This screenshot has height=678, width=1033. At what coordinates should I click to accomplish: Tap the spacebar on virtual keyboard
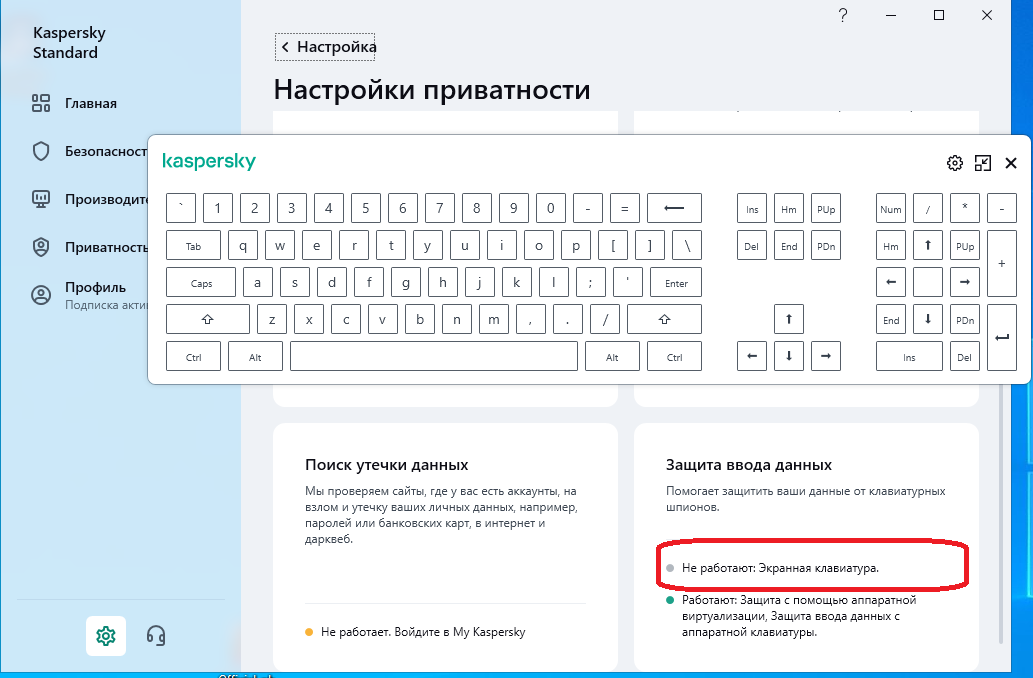click(433, 356)
